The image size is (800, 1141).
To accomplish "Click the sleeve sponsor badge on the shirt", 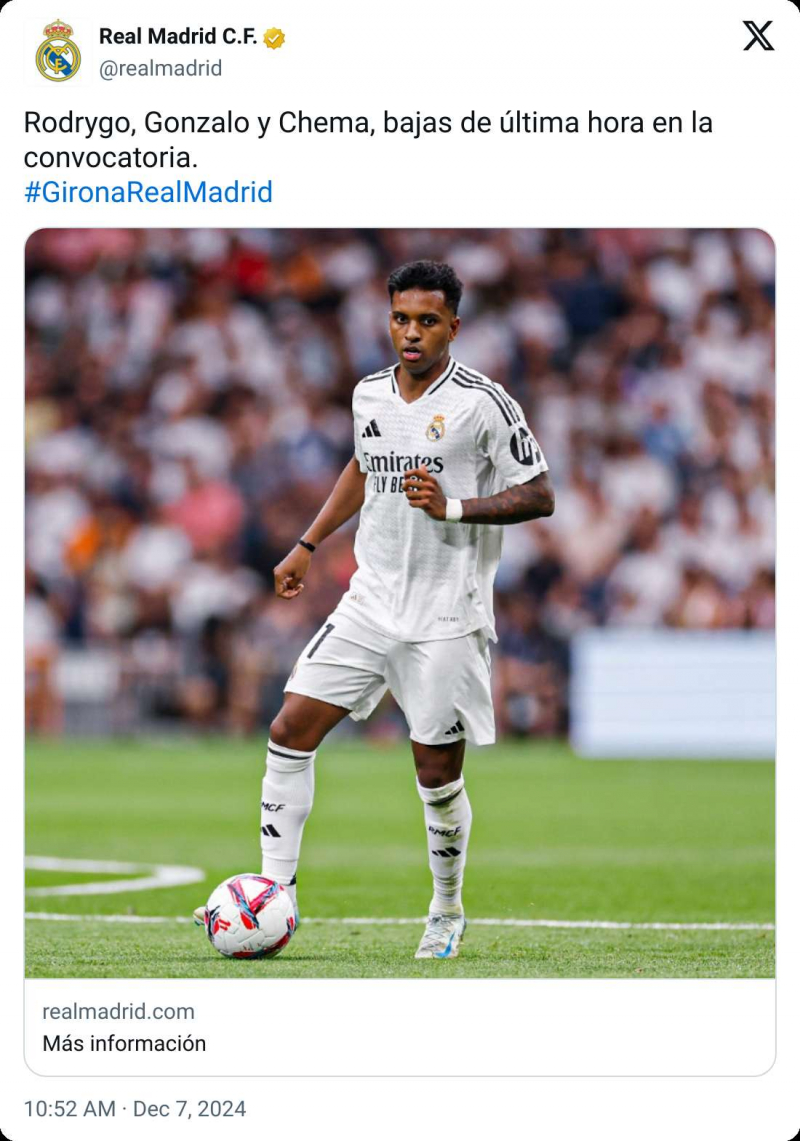I will tap(523, 445).
